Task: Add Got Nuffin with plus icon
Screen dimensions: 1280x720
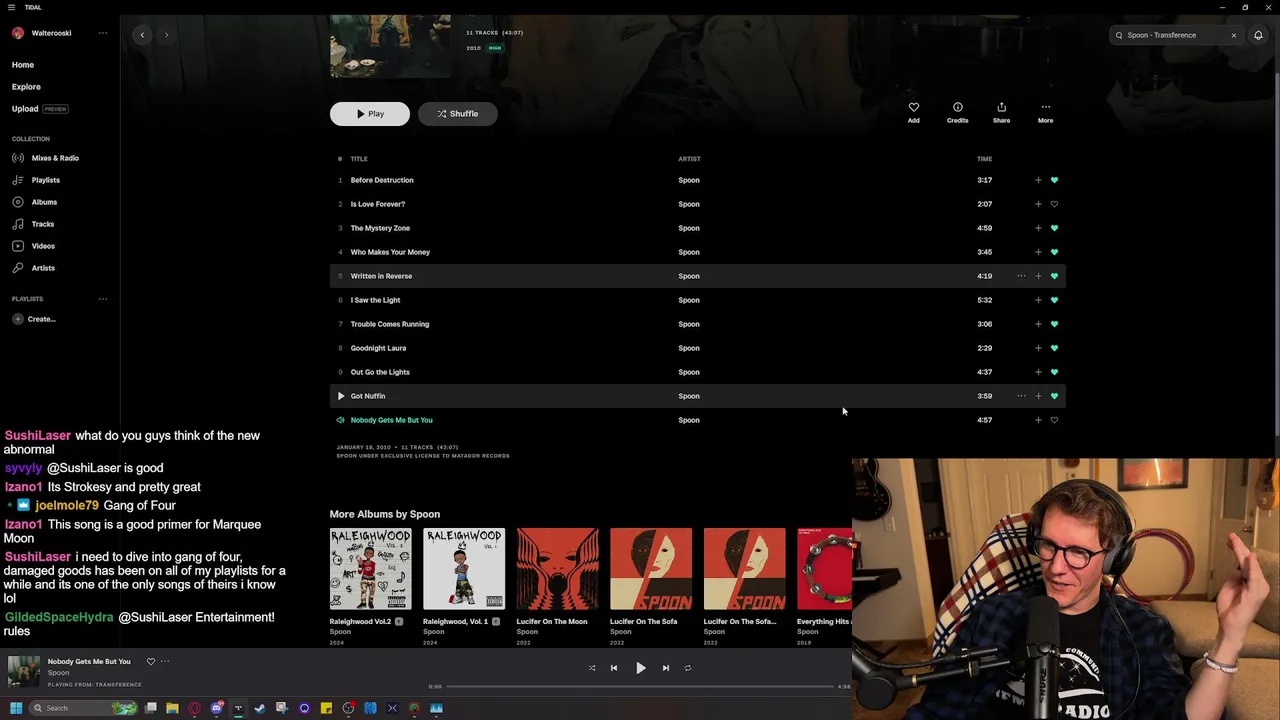Action: 1038,396
